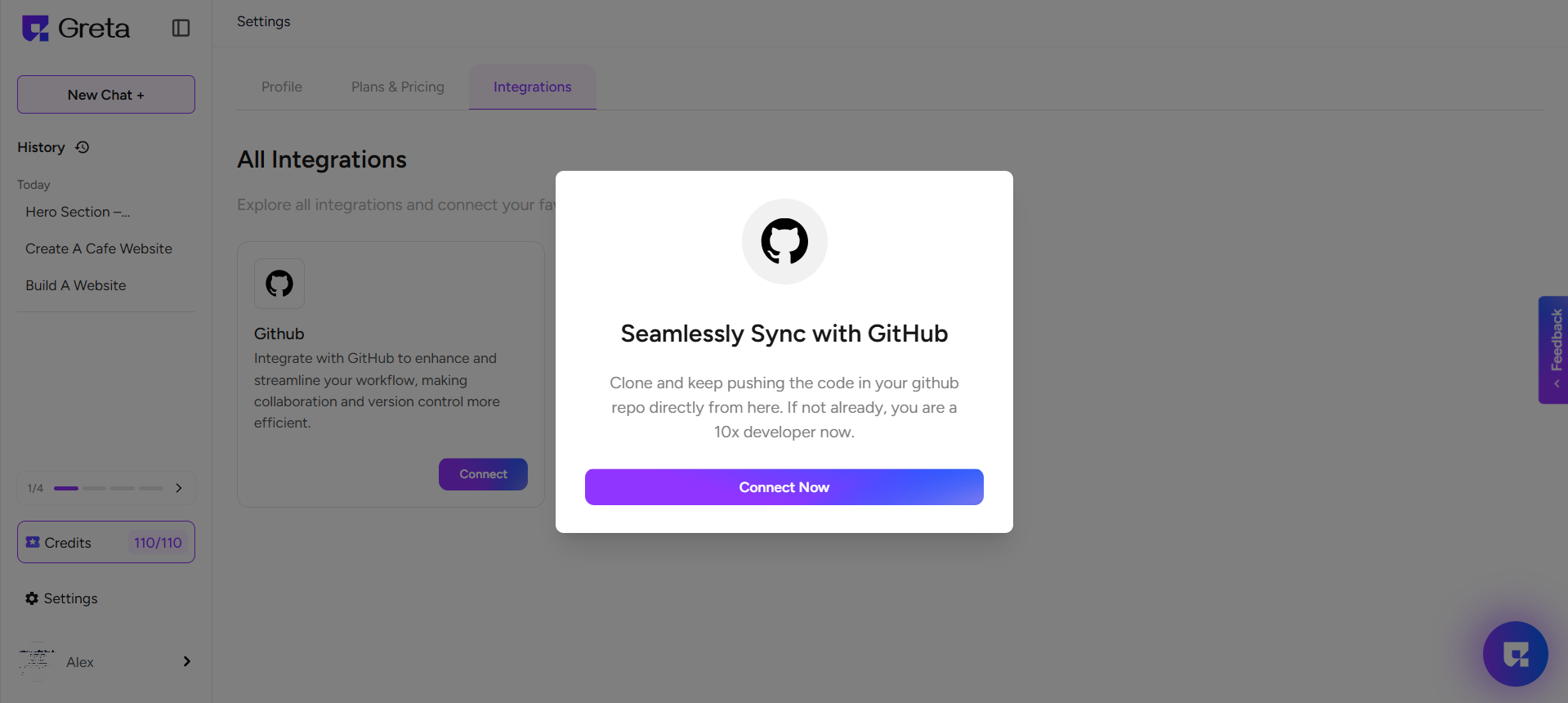The image size is (1568, 703).
Task: Select the Integrations tab
Action: click(533, 87)
